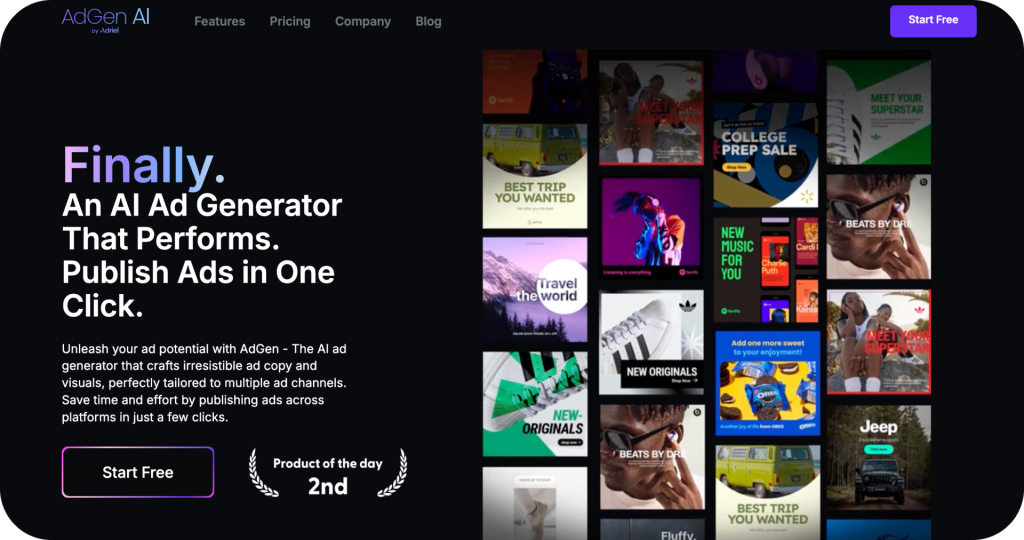The height and width of the screenshot is (540, 1024).
Task: Select the Unleash your ad potential paragraph
Action: pyautogui.click(x=204, y=383)
